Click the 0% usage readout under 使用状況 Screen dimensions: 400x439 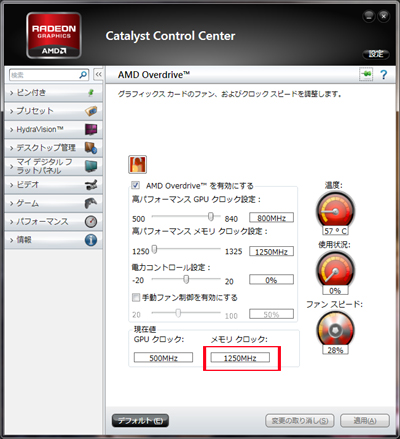335,290
